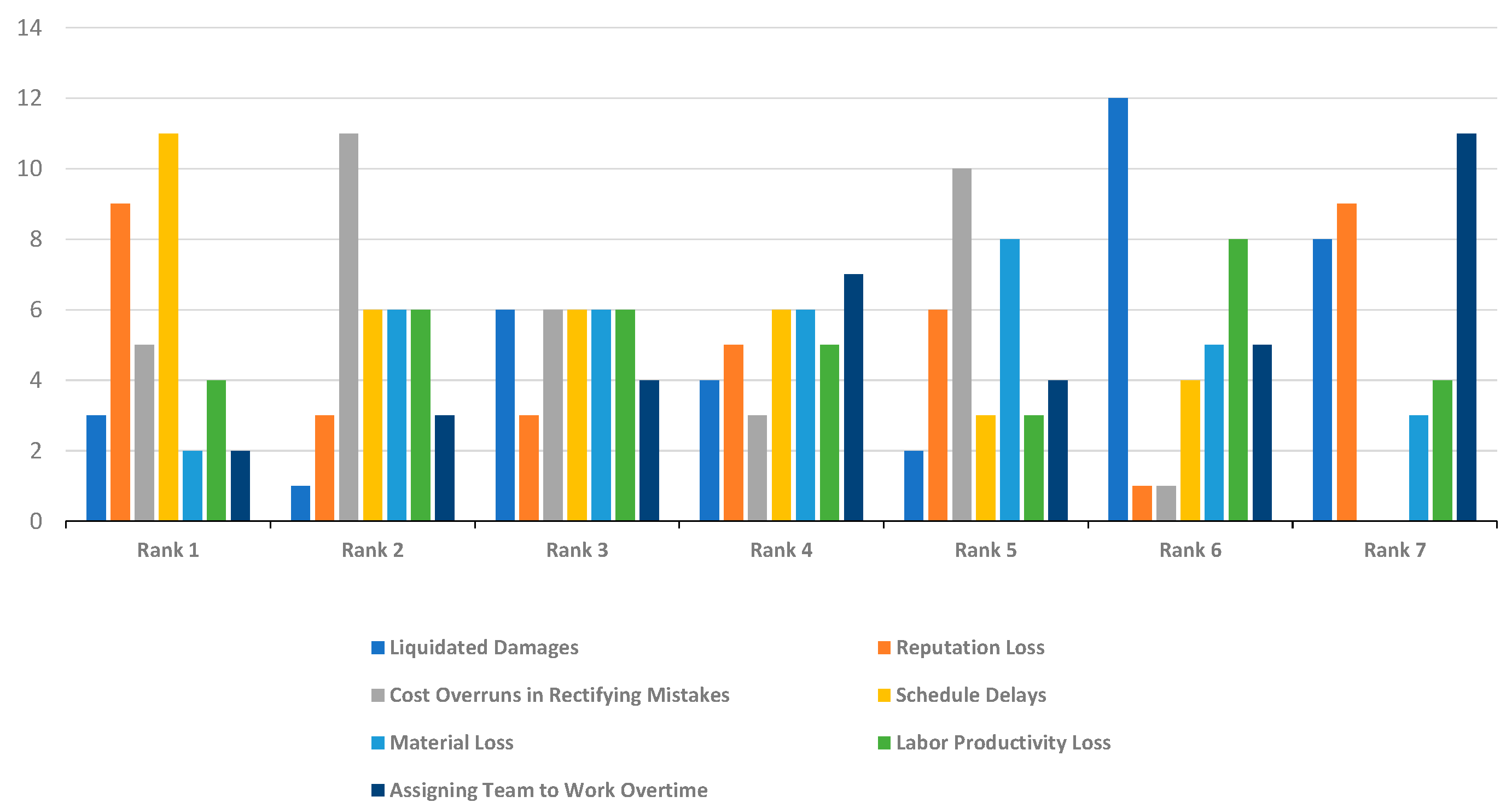Screen dimensions: 1512x808
Task: Click the Cost Overruns in Rectifying Mistakes text
Action: (560, 695)
